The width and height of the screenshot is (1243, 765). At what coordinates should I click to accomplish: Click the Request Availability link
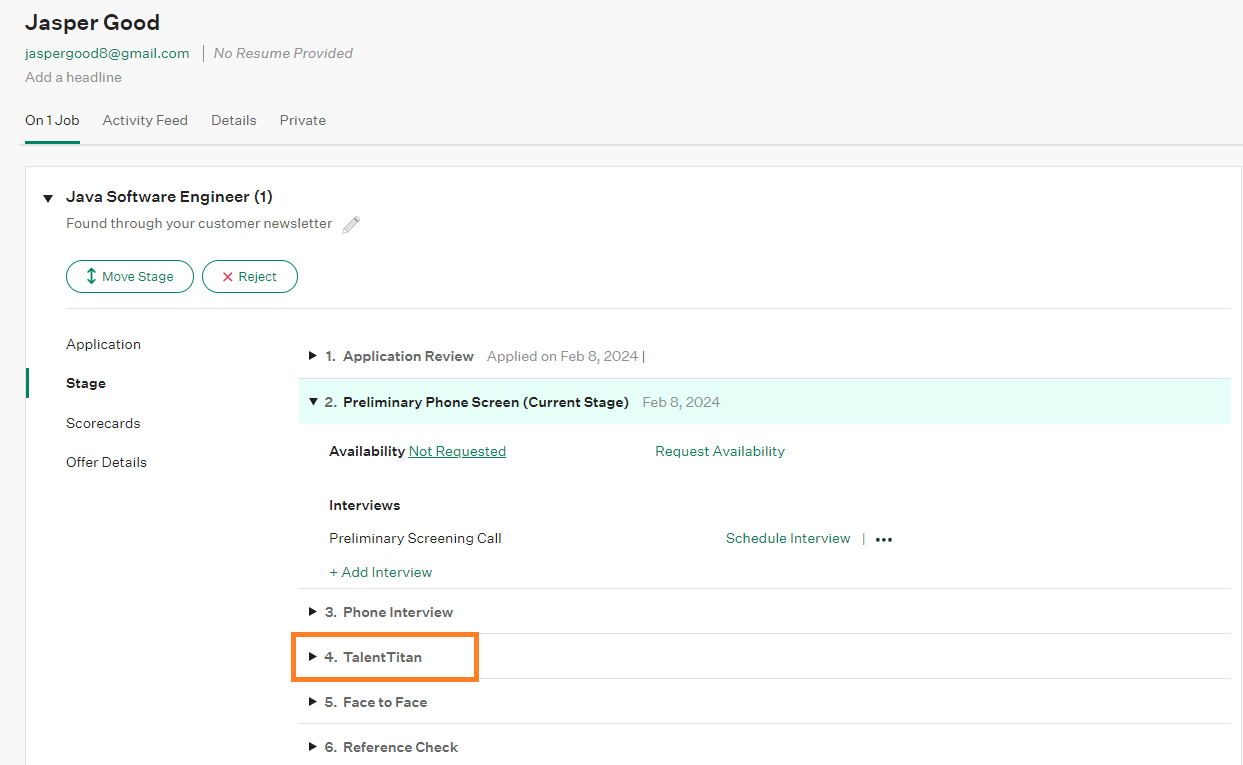(720, 451)
